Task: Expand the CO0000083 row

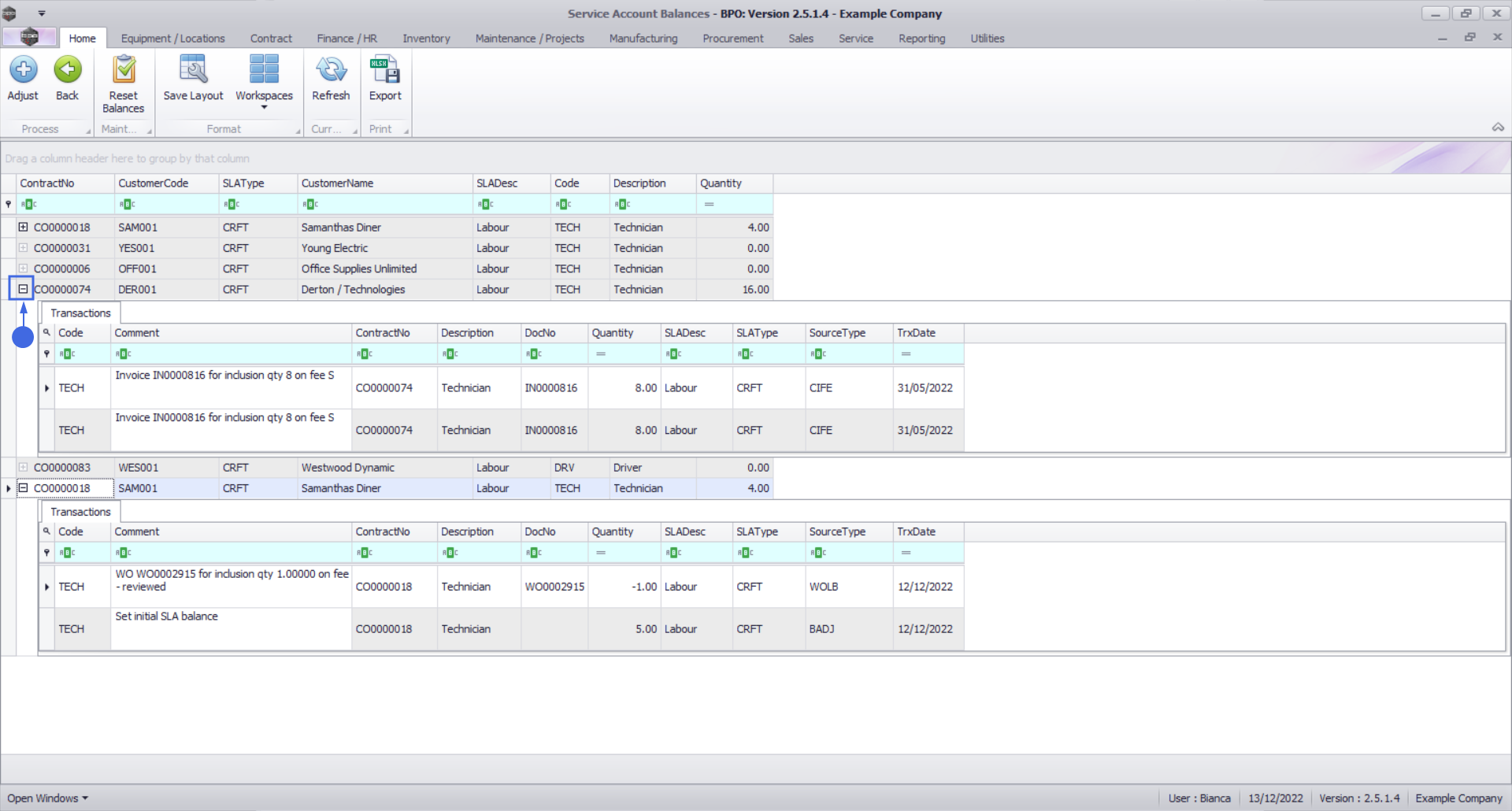Action: tap(23, 467)
